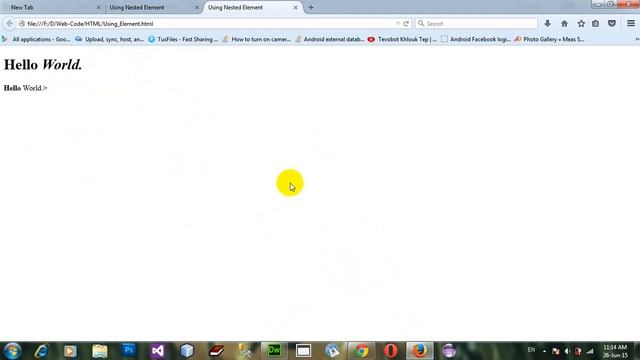Open the How to turn on camer... bookmark
This screenshot has height=360, width=640.
tap(256, 39)
